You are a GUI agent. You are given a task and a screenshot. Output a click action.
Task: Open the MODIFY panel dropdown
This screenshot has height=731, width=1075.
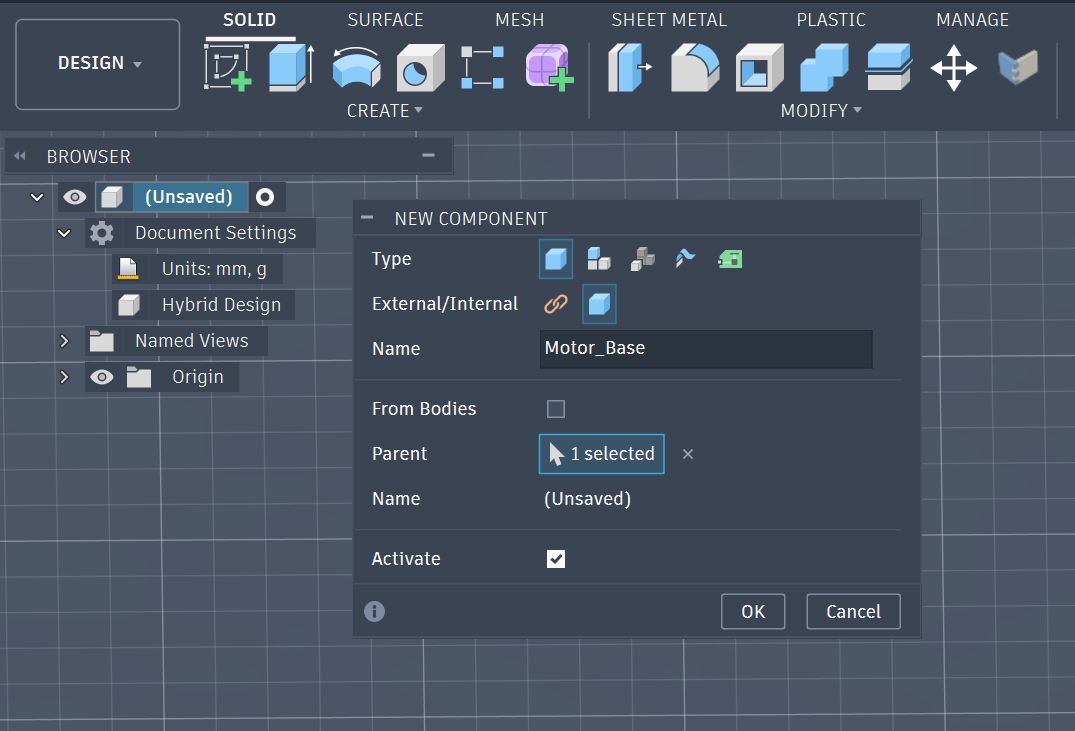pyautogui.click(x=822, y=110)
